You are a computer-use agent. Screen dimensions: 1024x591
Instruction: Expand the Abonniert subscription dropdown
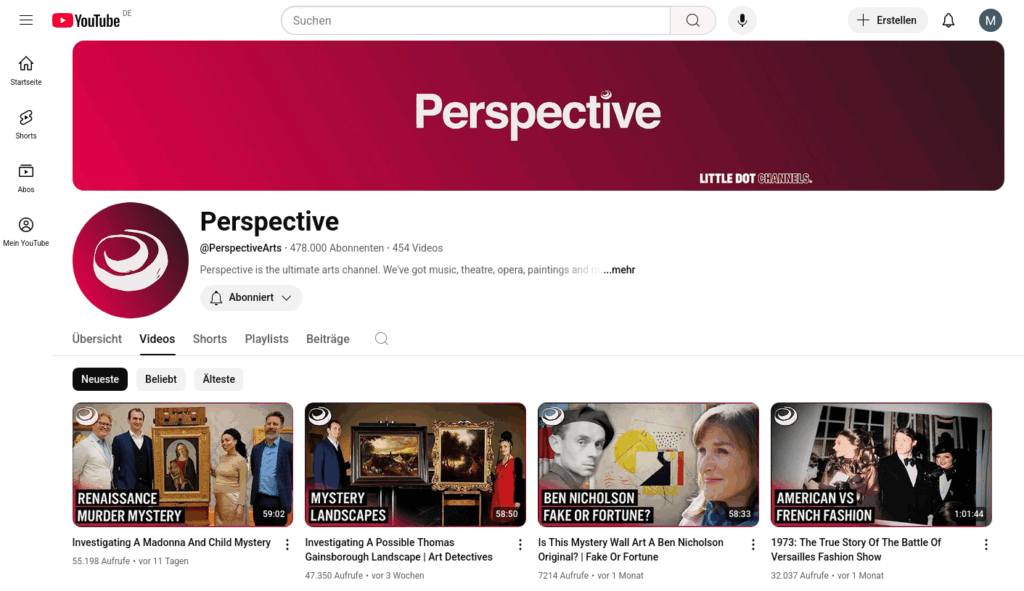[x=251, y=298]
